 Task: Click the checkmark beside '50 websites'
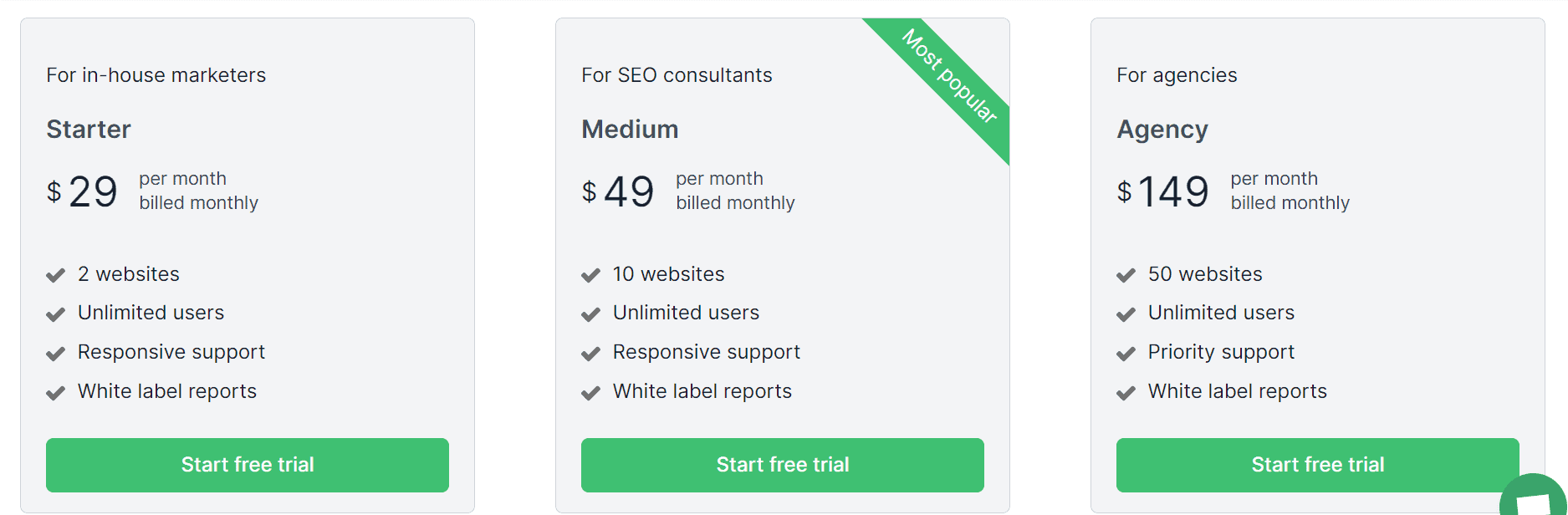pos(1126,275)
